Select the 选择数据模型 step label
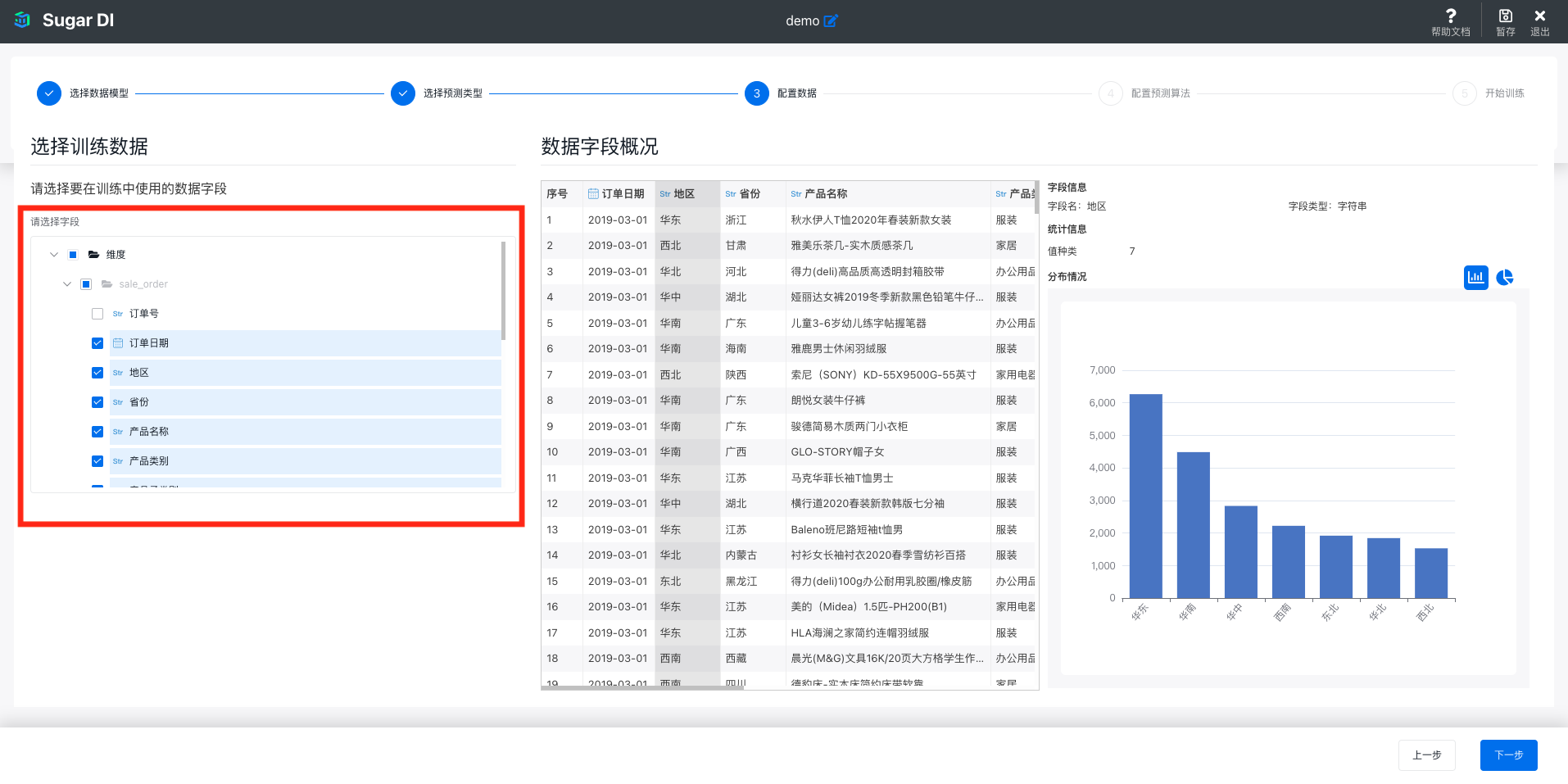The image size is (1568, 784). tap(99, 93)
